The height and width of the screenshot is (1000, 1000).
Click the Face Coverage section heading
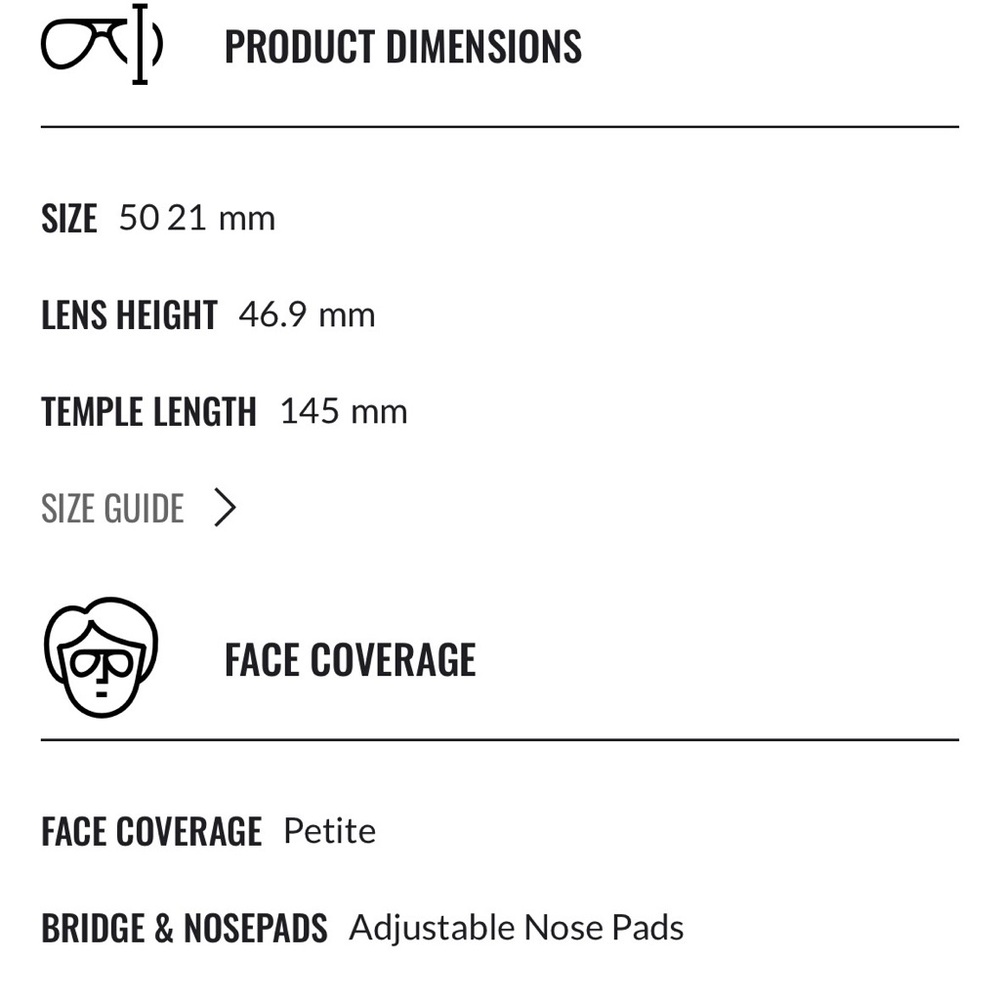[349, 660]
